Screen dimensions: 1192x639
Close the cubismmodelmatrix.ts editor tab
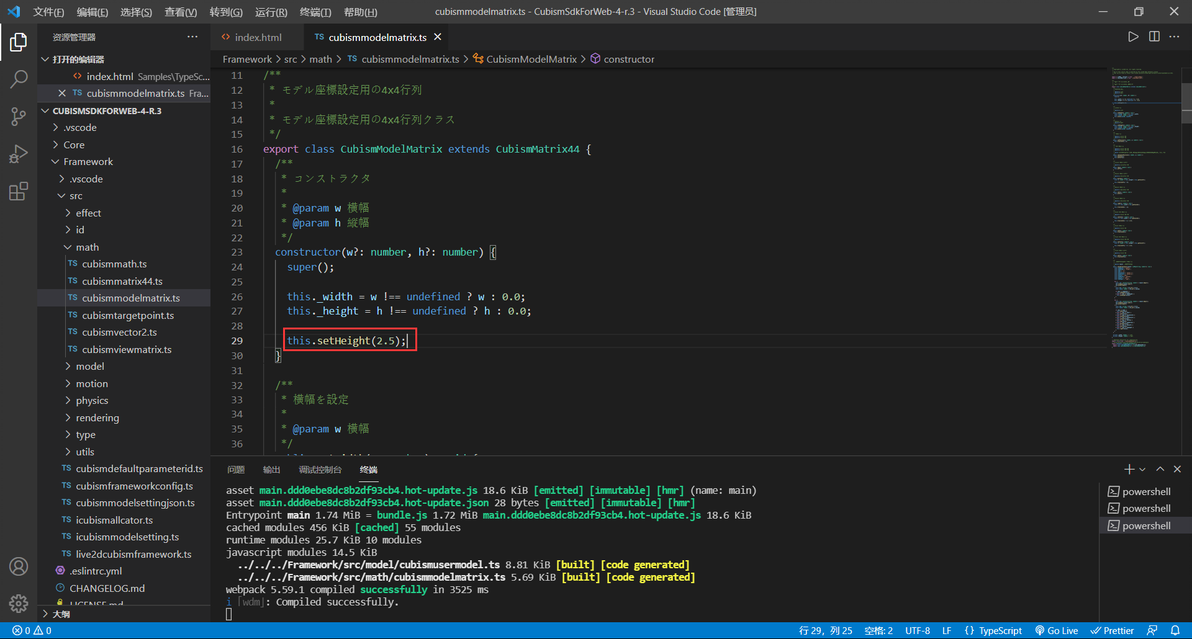pyautogui.click(x=438, y=36)
